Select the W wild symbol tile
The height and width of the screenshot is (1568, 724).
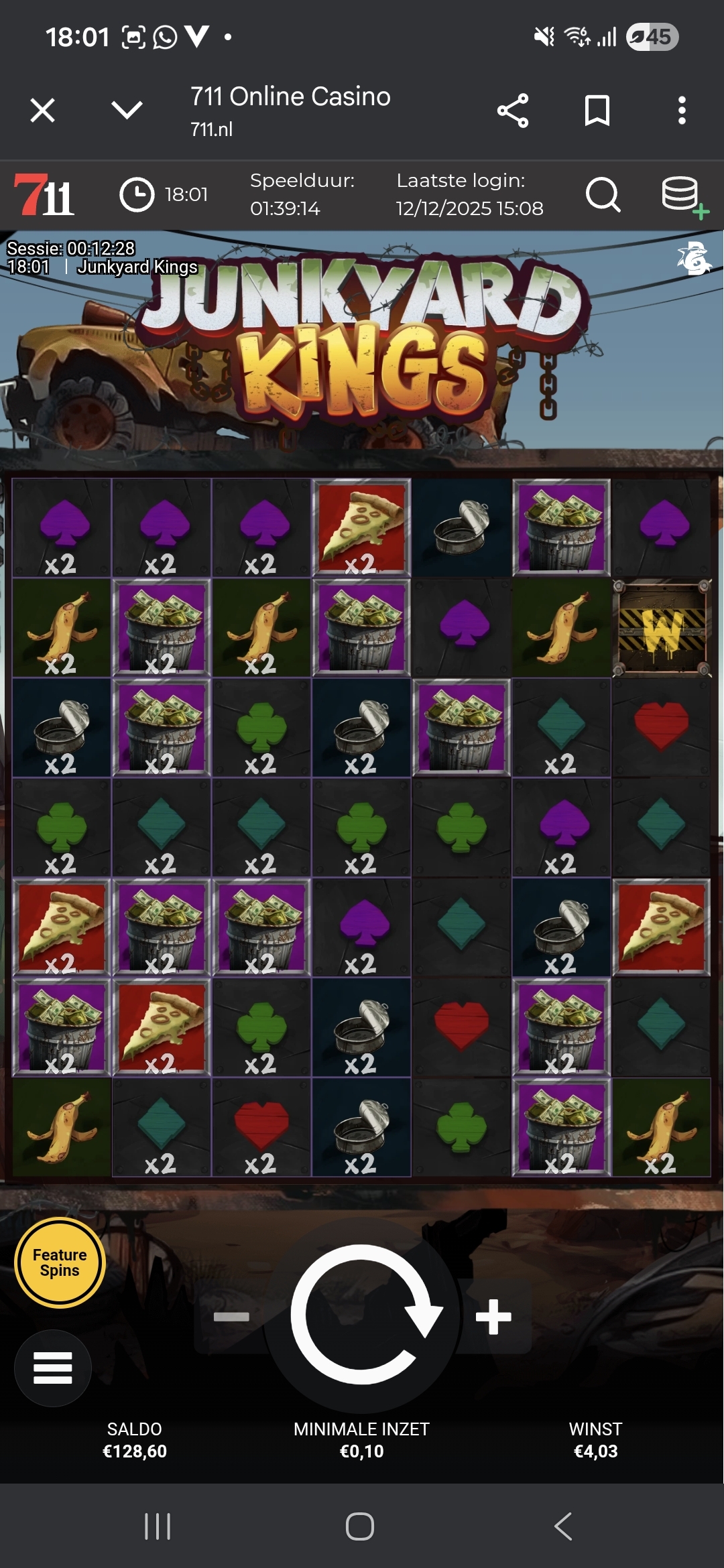662,628
